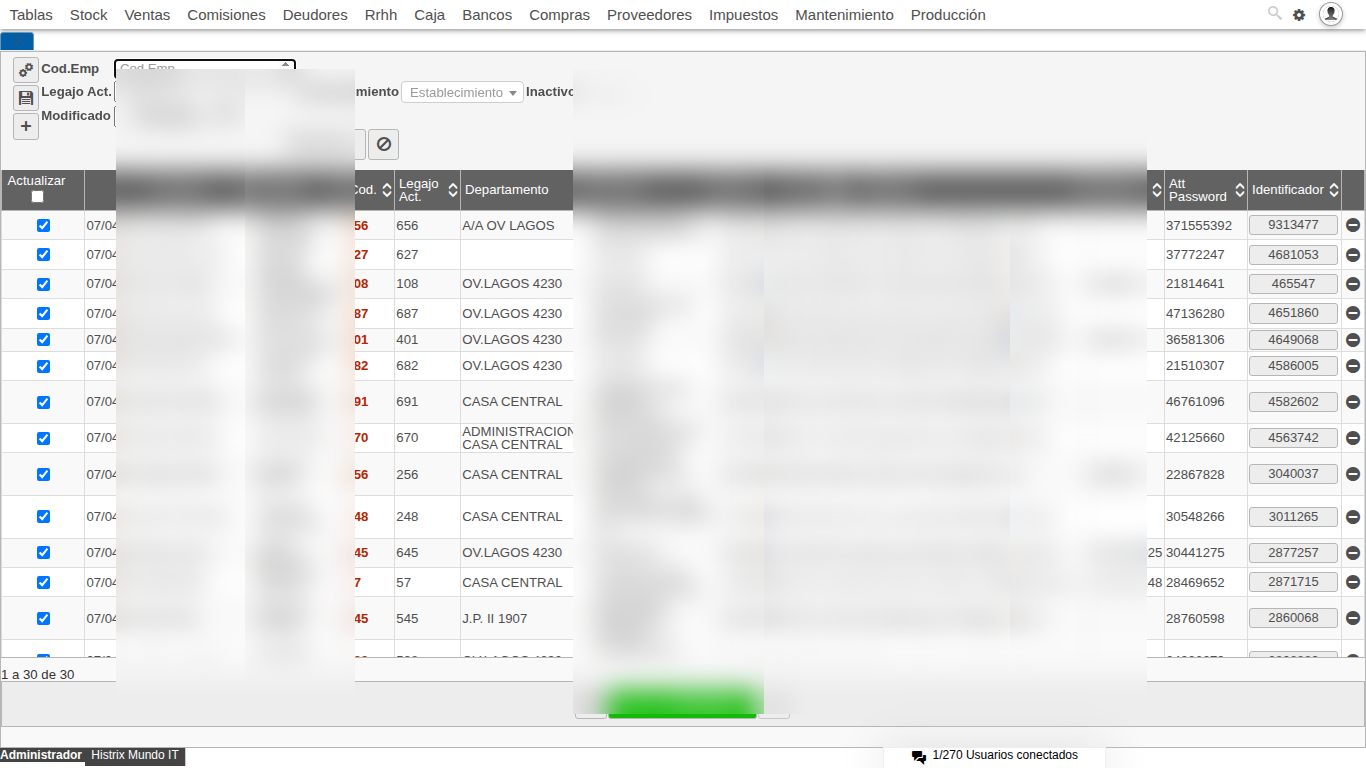
Task: Open the Proveedores menu
Action: click(x=649, y=15)
